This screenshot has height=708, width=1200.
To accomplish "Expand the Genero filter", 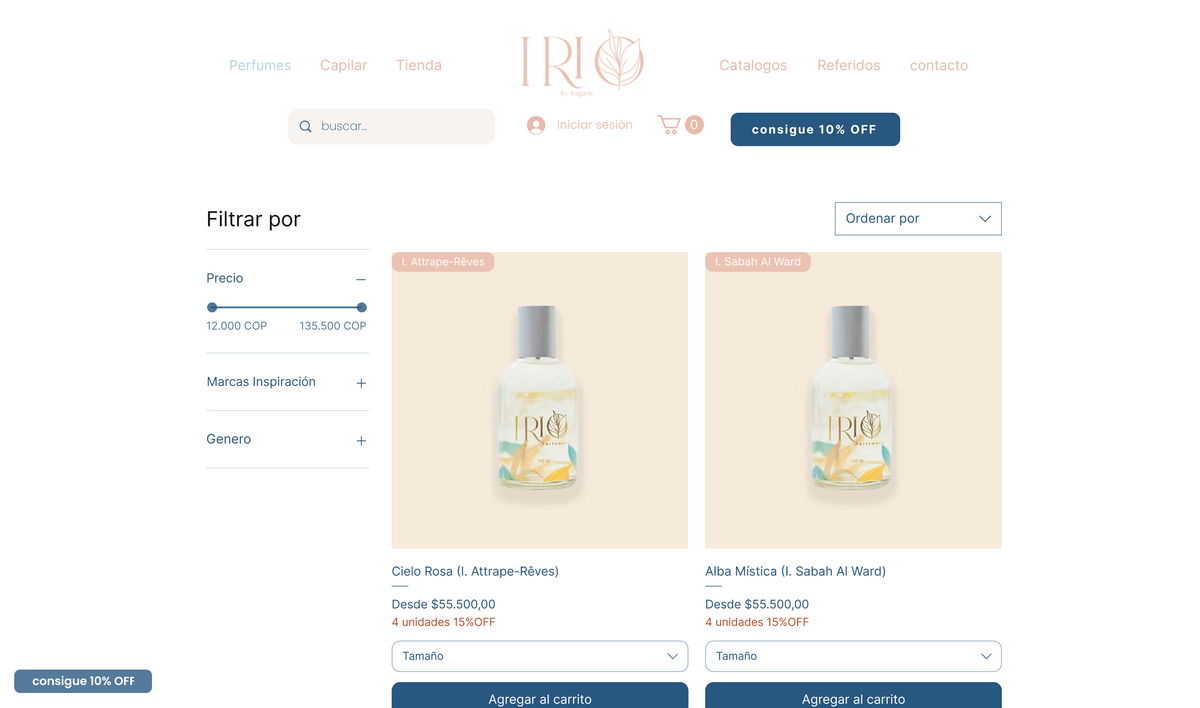I will (361, 440).
